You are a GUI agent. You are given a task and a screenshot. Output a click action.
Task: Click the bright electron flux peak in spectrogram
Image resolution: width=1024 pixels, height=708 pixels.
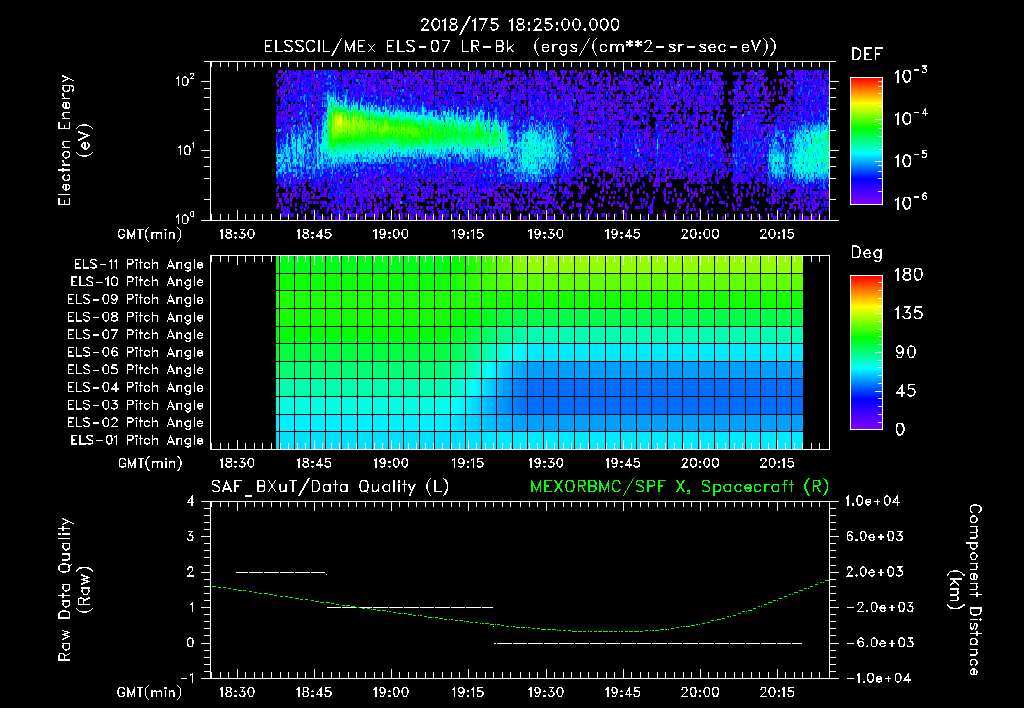(x=338, y=123)
